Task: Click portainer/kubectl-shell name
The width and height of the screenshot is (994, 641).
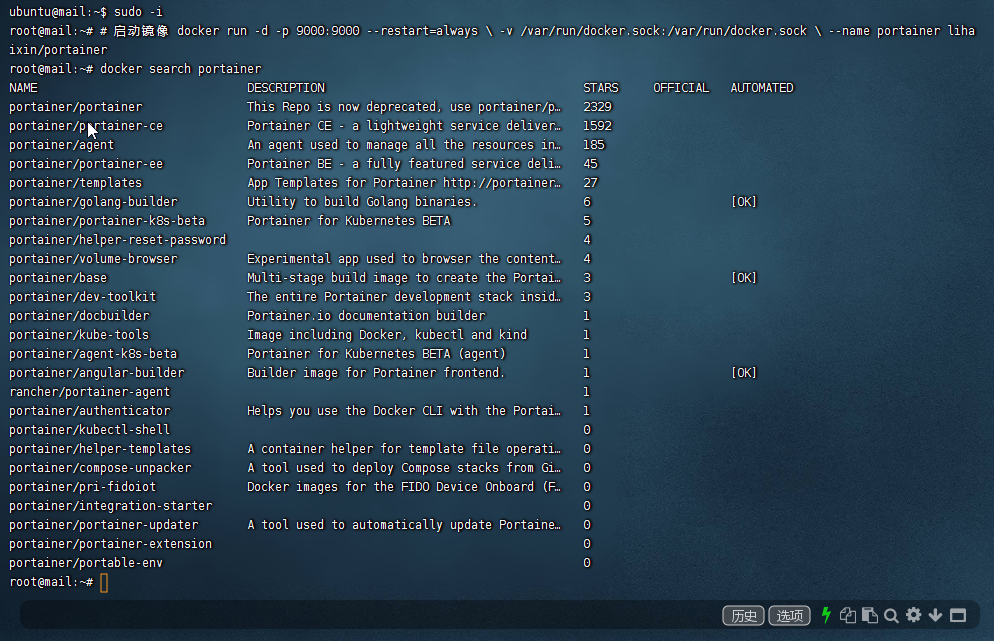Action: [x=89, y=430]
